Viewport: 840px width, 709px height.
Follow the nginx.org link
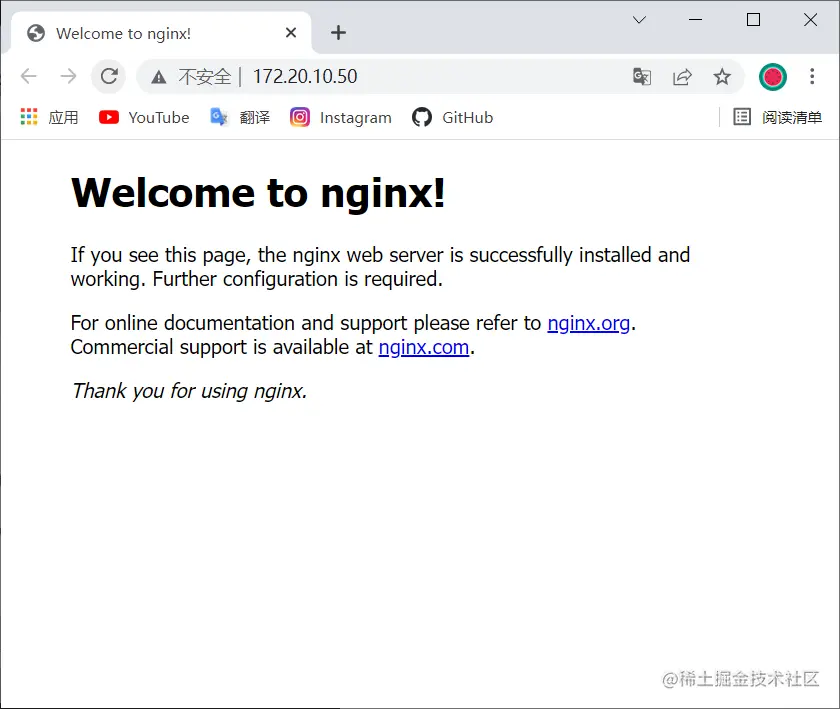pyautogui.click(x=588, y=323)
